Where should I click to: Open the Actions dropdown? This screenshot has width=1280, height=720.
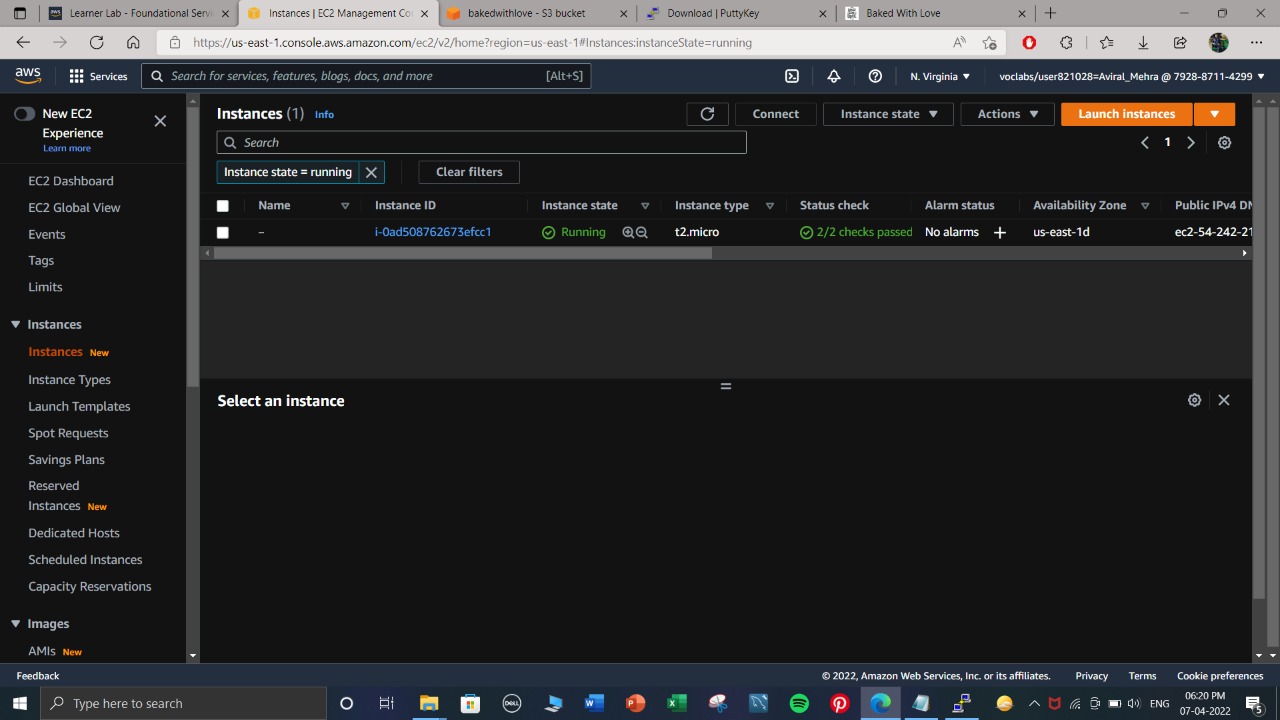point(1008,114)
